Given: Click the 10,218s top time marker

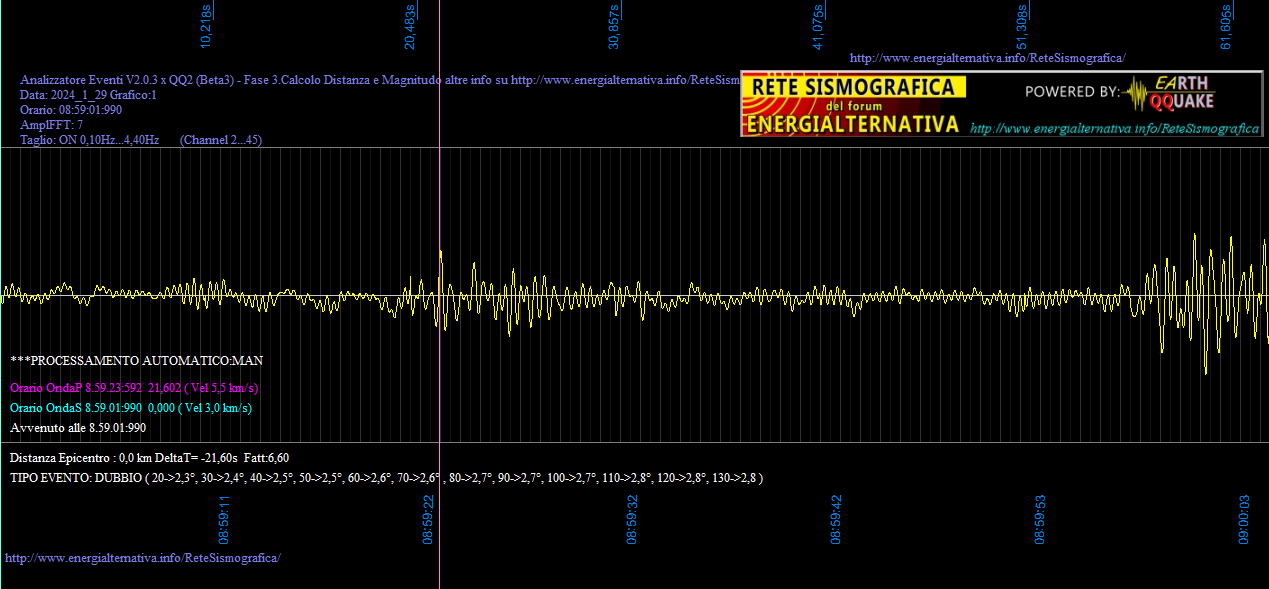Looking at the screenshot, I should pos(207,27).
